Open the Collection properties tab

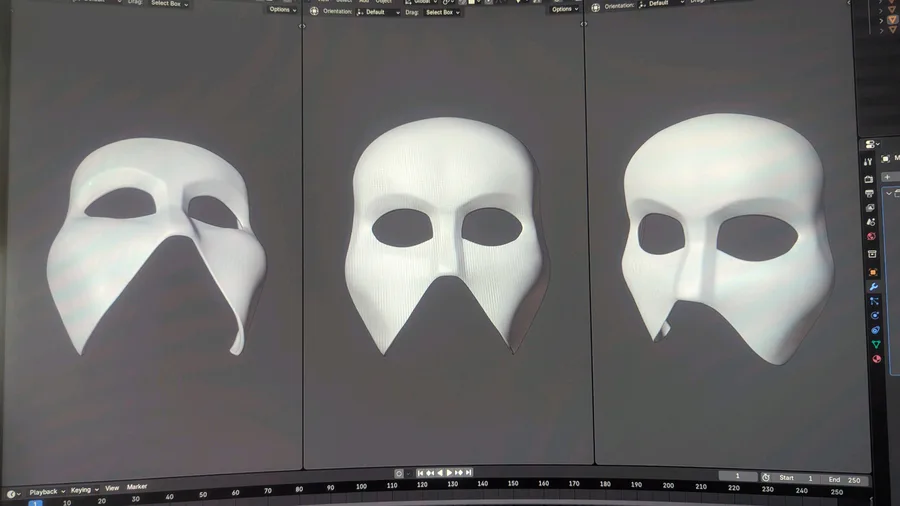872,254
